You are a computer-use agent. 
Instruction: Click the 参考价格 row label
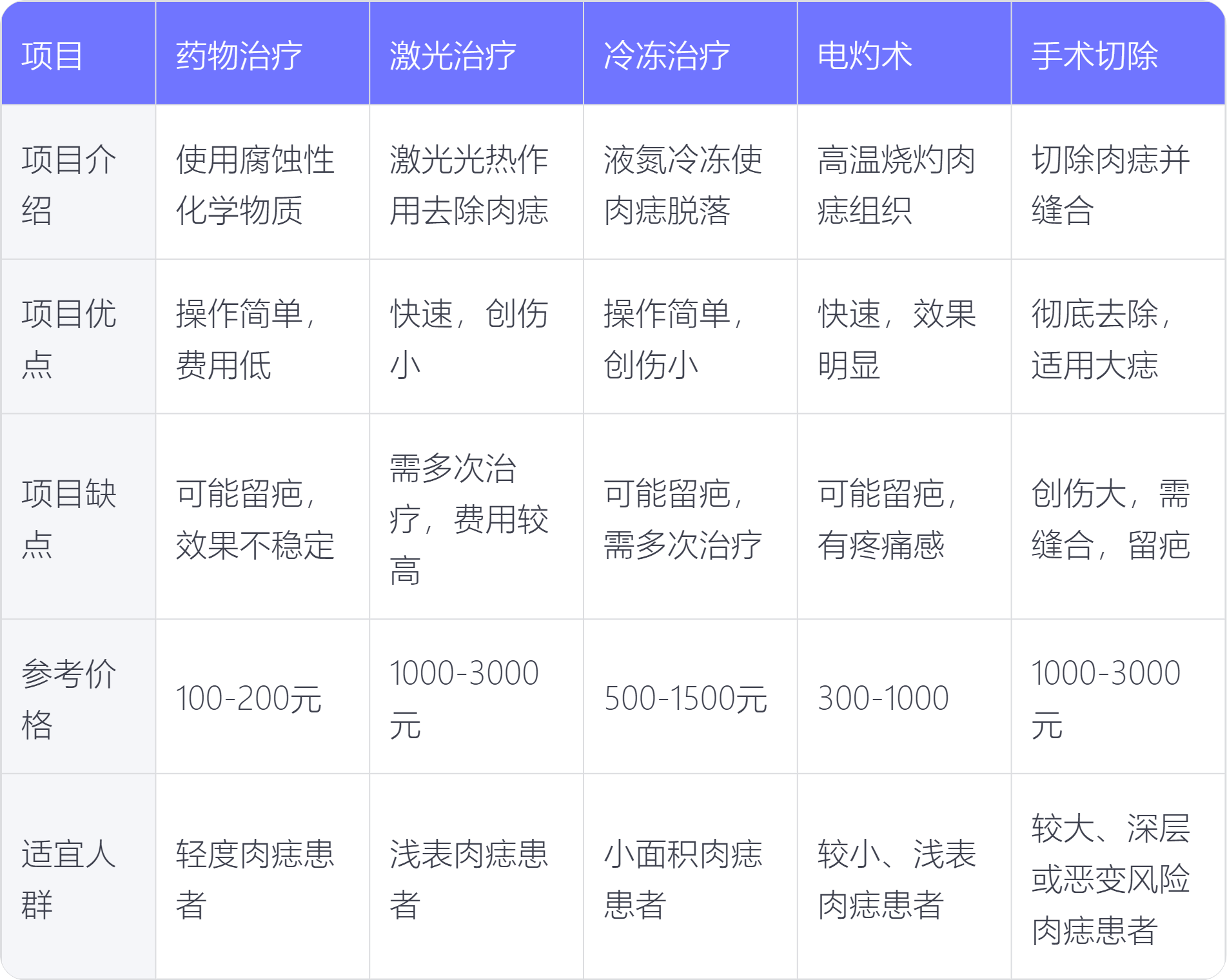[68, 699]
